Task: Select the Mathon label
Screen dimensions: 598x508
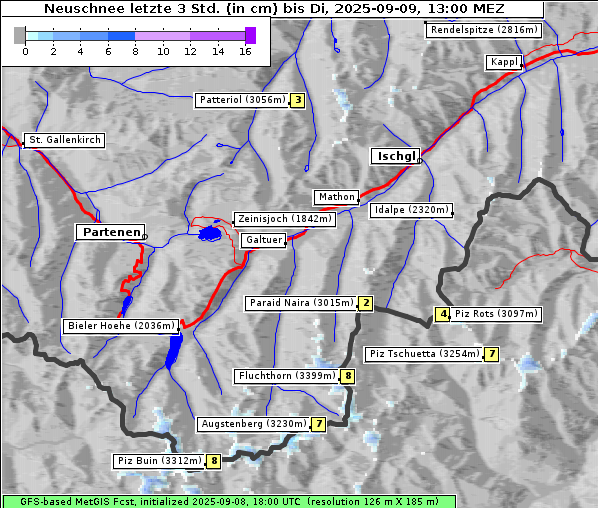Action: tap(336, 197)
